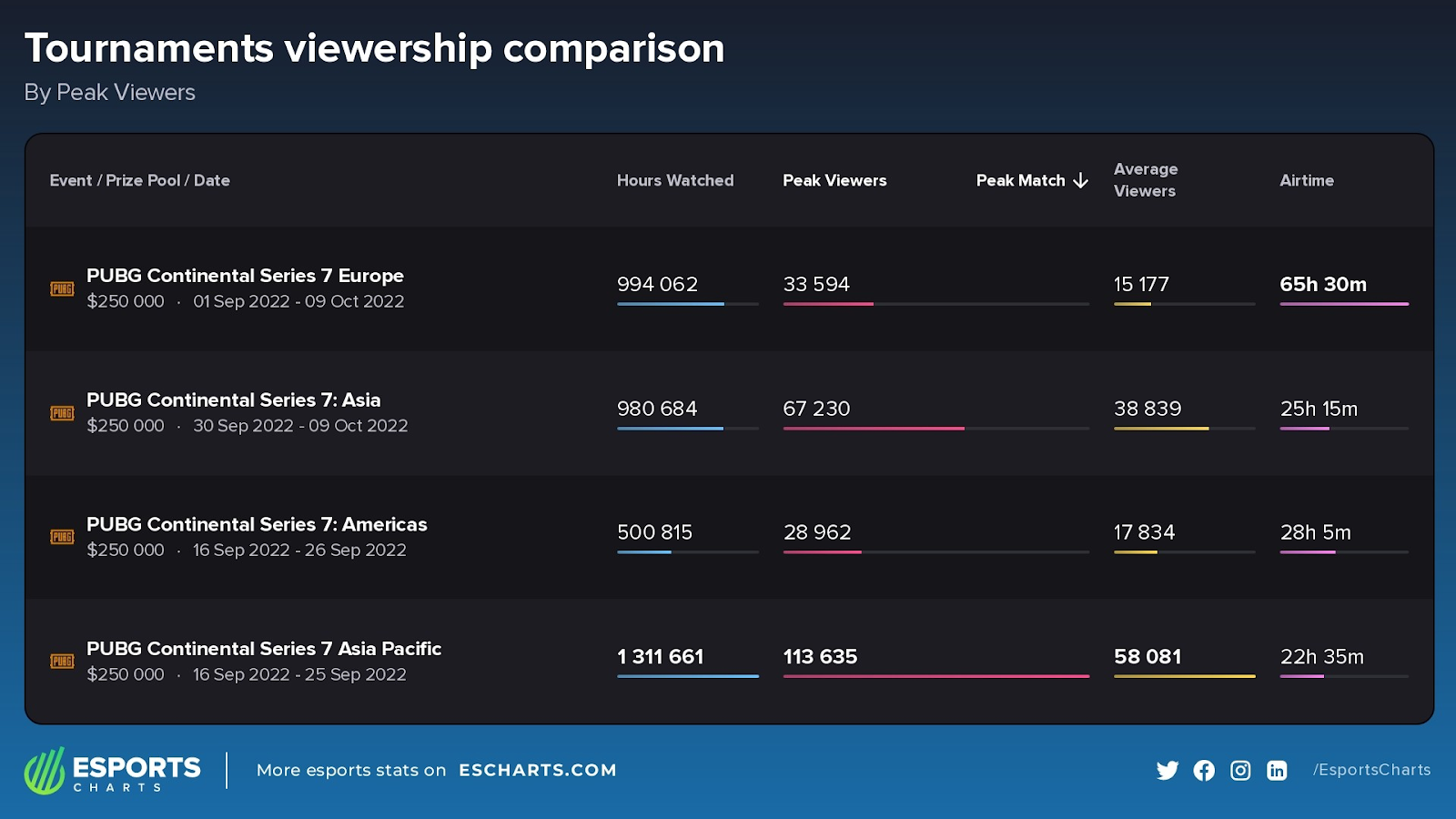Sort by Average Viewers column header
Viewport: 1456px width, 819px height.
point(1146,180)
